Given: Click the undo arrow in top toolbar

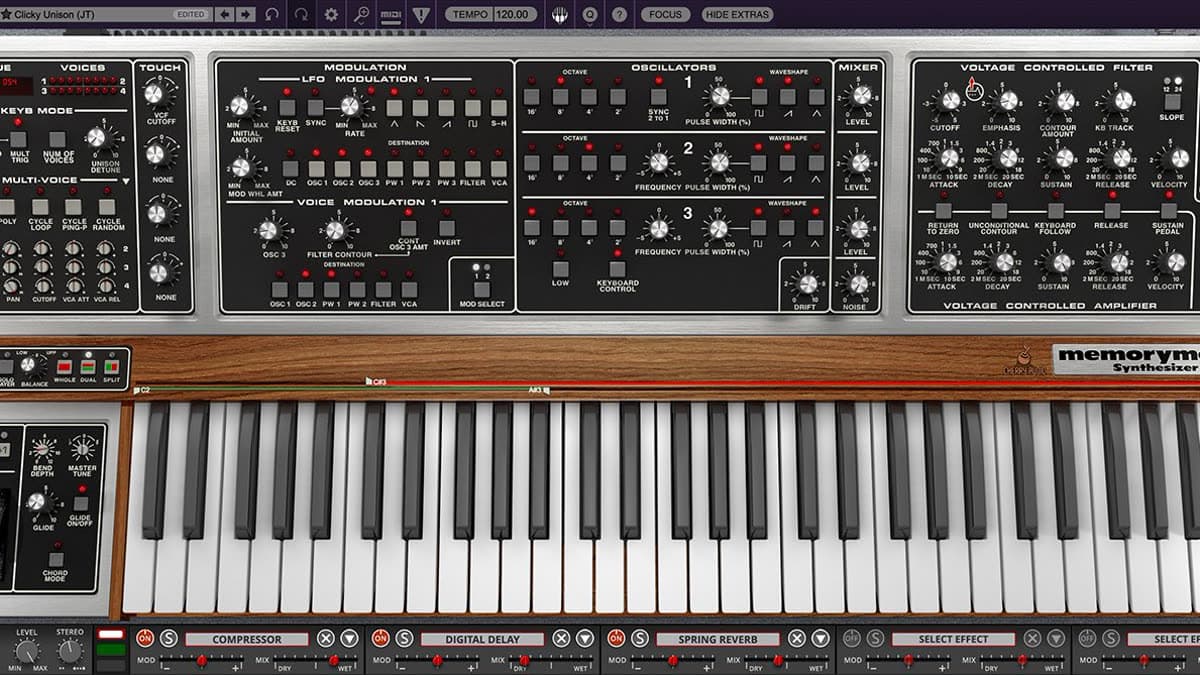Looking at the screenshot, I should pos(273,15).
